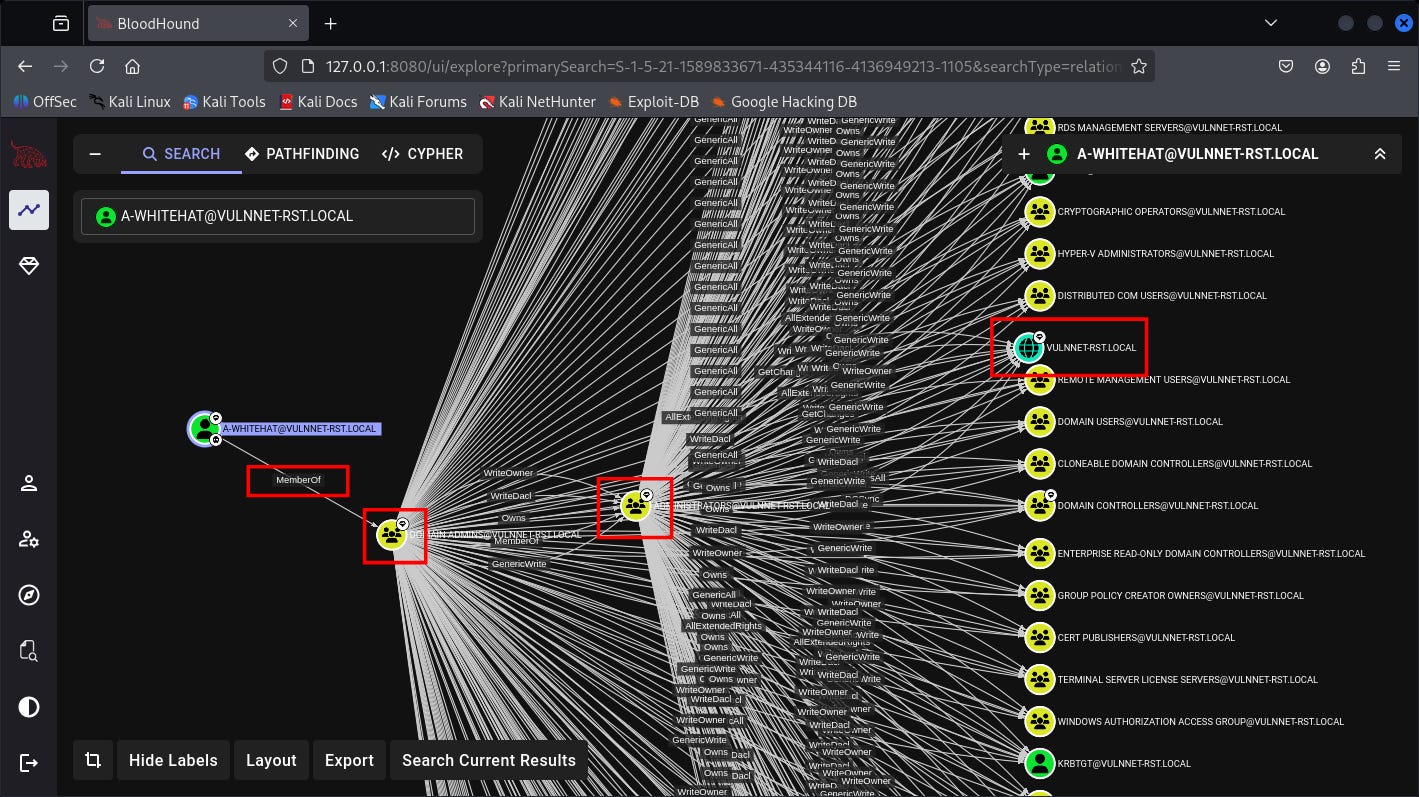The height and width of the screenshot is (797, 1419).
Task: Click the fit-graph crop icon
Action: pyautogui.click(x=93, y=760)
